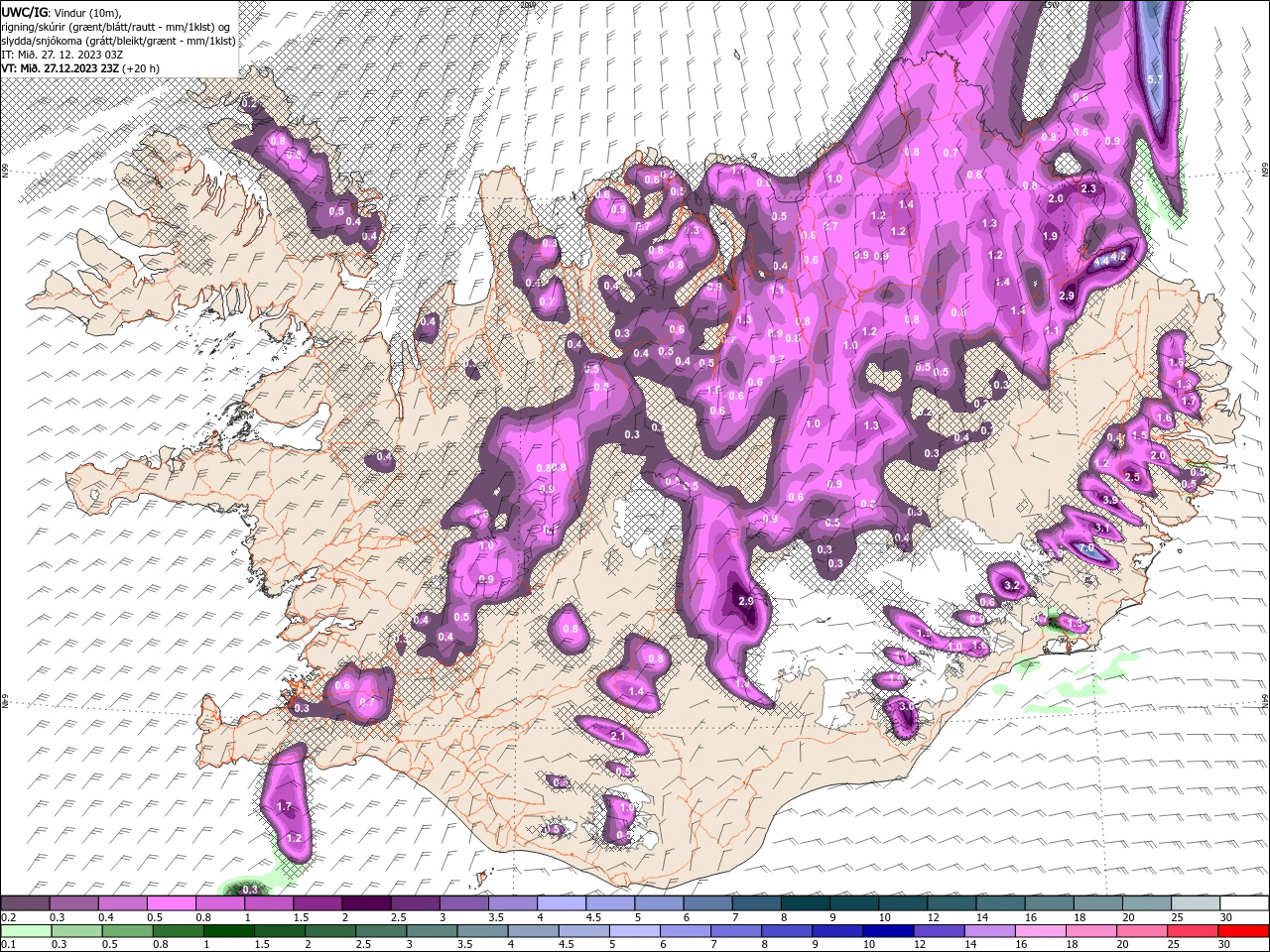Click the '30' label under the rain scale

coord(1225,944)
